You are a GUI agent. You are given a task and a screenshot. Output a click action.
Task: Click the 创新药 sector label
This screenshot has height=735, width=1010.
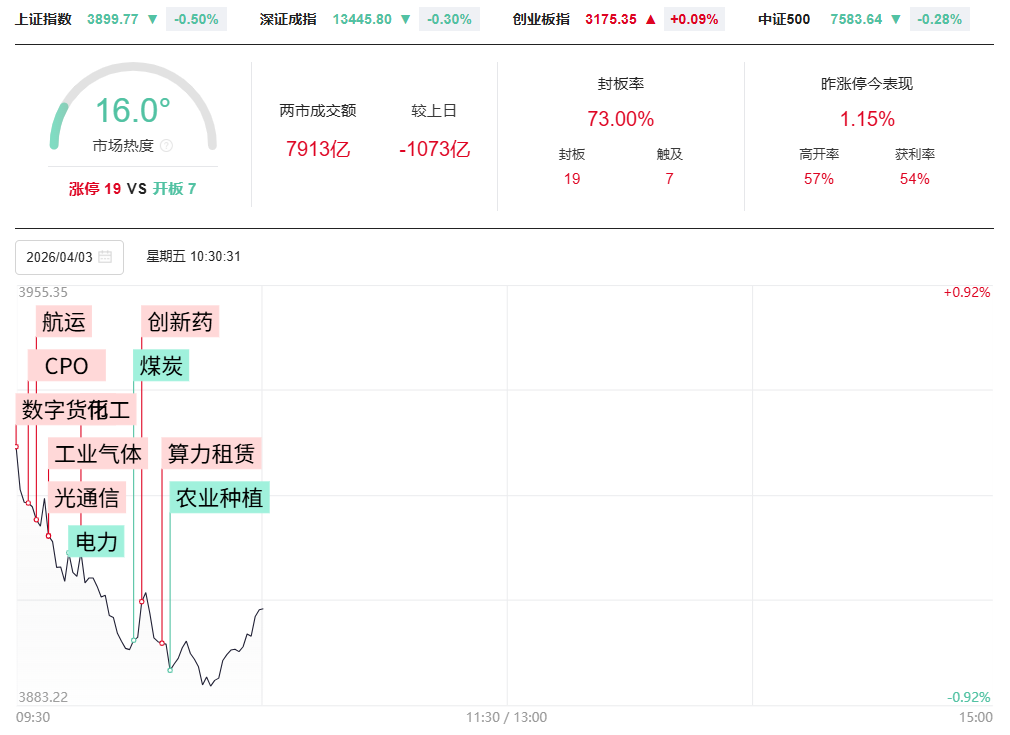point(180,322)
